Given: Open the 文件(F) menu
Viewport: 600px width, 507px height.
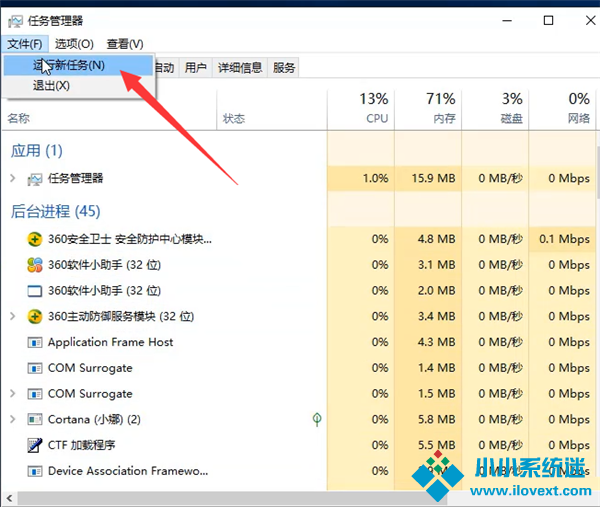Looking at the screenshot, I should (24, 44).
